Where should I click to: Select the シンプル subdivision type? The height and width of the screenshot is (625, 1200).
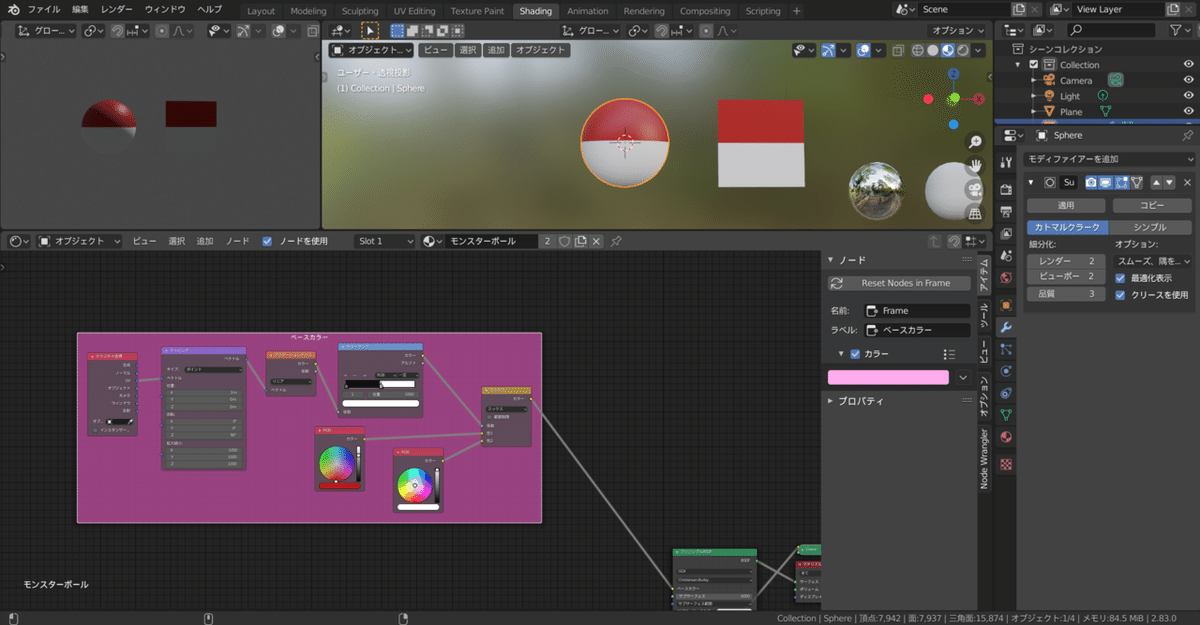[x=1149, y=227]
